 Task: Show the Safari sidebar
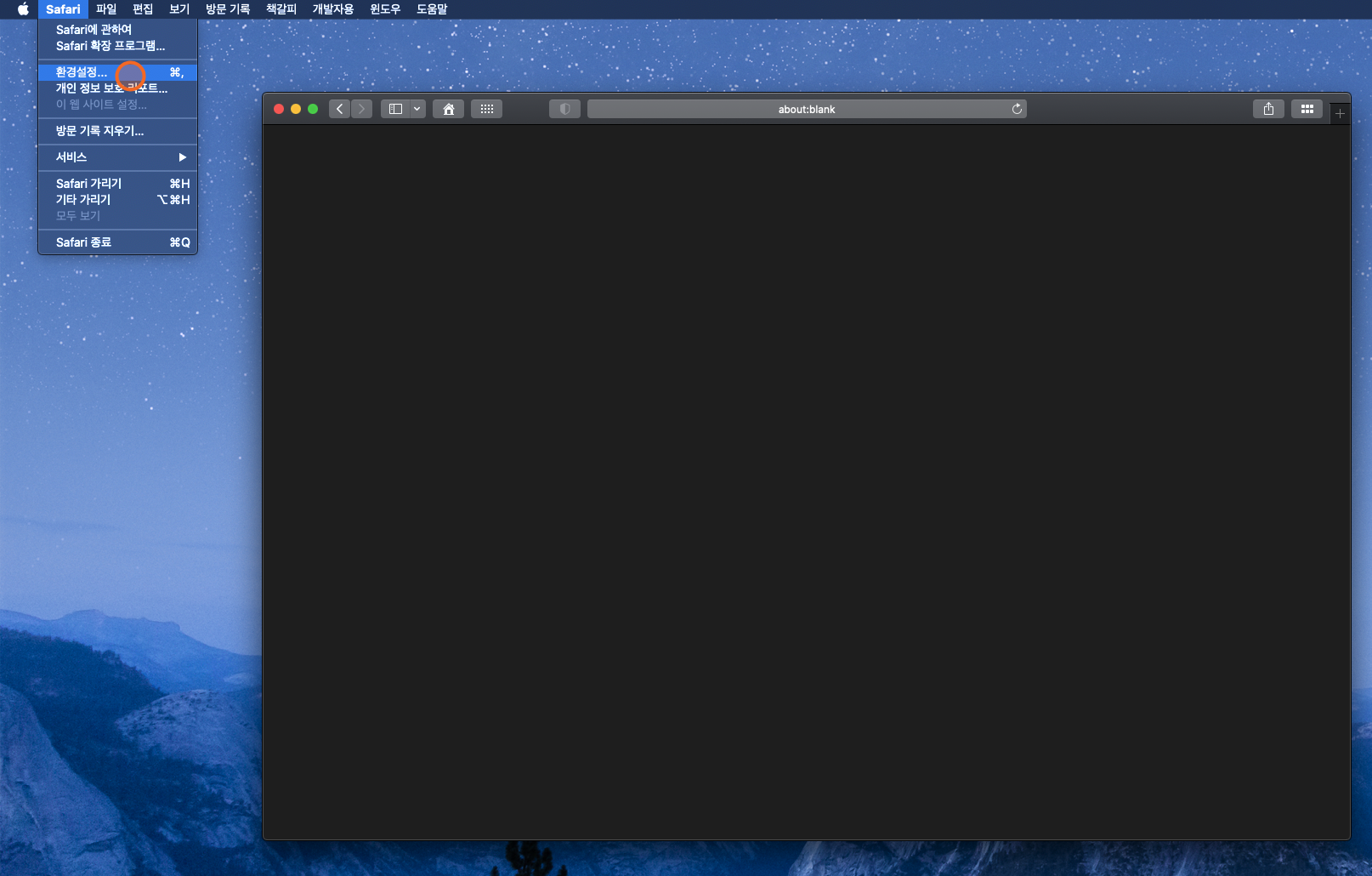(395, 109)
